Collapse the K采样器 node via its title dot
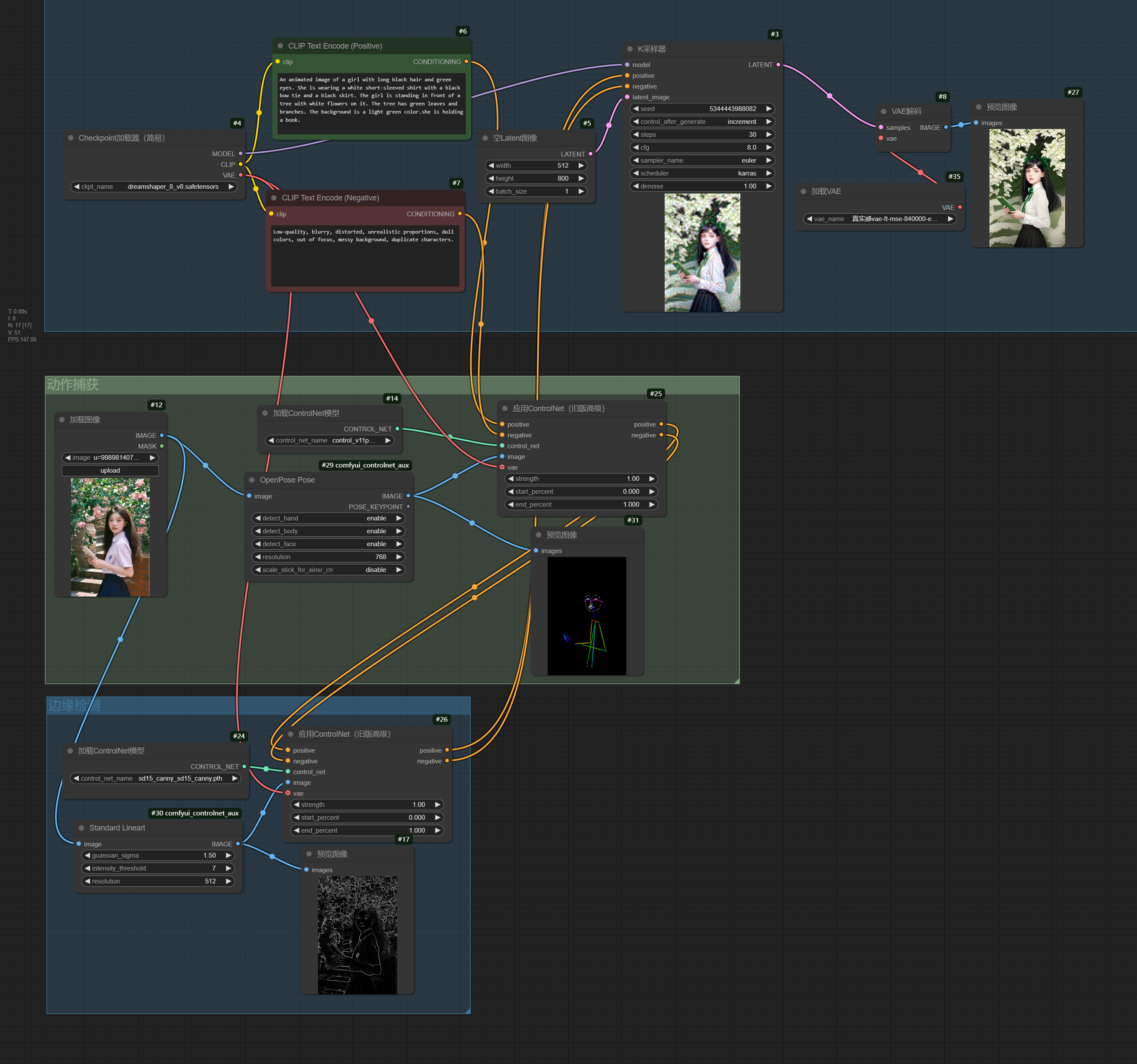The height and width of the screenshot is (1064, 1137). (x=630, y=49)
